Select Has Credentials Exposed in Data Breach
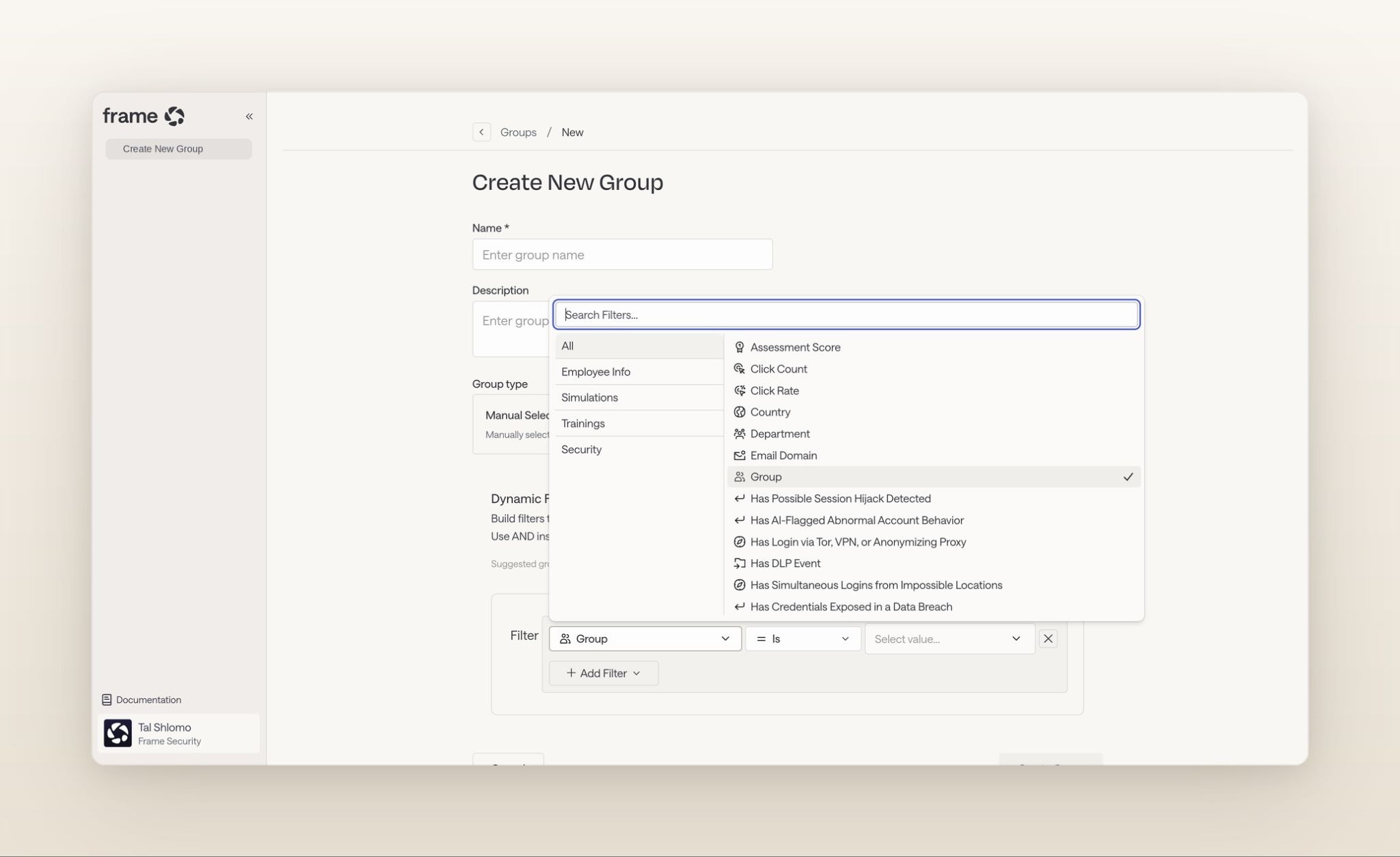The width and height of the screenshot is (1400, 857). pyautogui.click(x=934, y=607)
